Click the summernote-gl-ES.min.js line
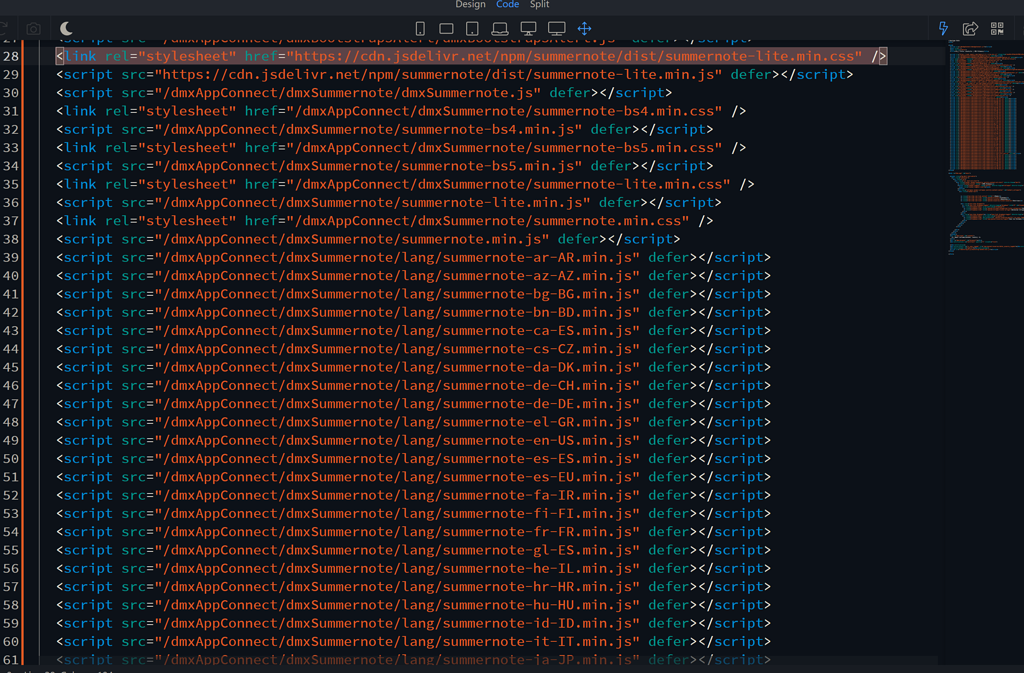This screenshot has height=673, width=1024. pos(413,550)
